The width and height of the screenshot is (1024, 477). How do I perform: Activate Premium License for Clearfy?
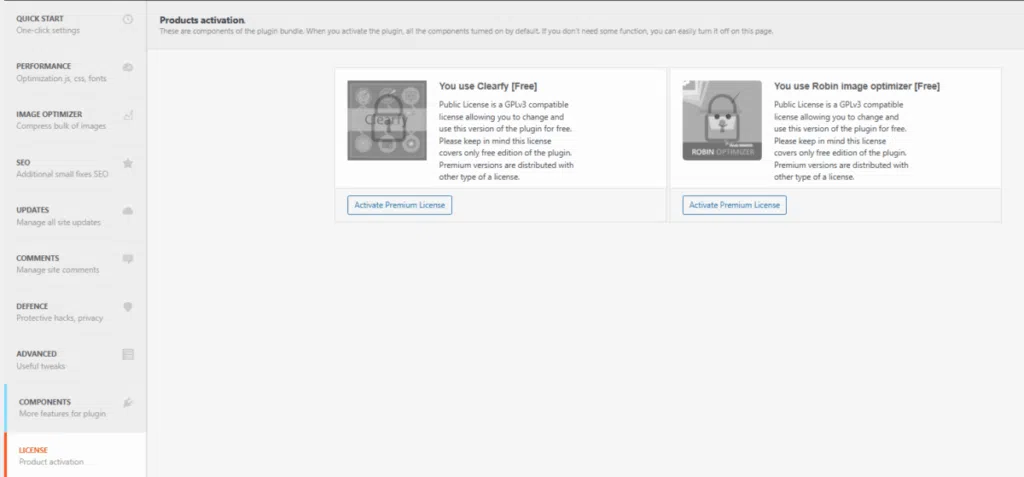(401, 205)
